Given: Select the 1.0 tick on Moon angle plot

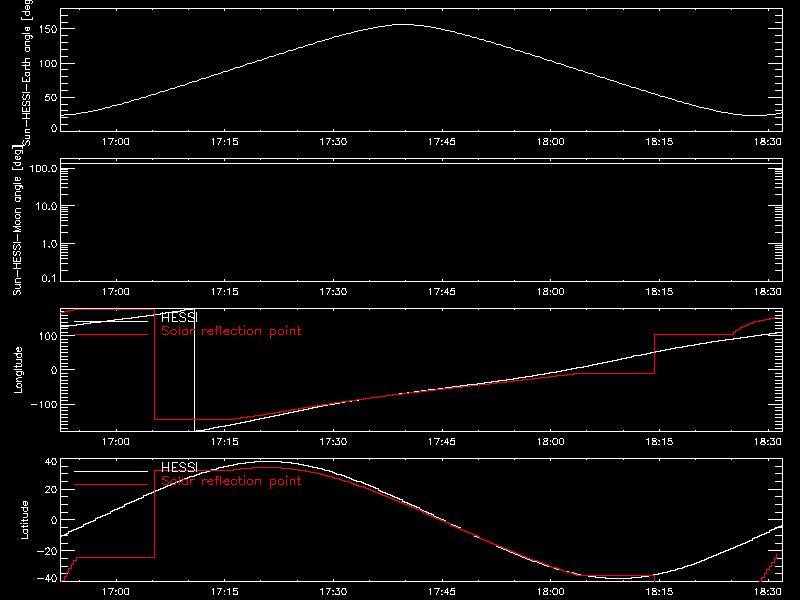Looking at the screenshot, I should click(x=49, y=244).
